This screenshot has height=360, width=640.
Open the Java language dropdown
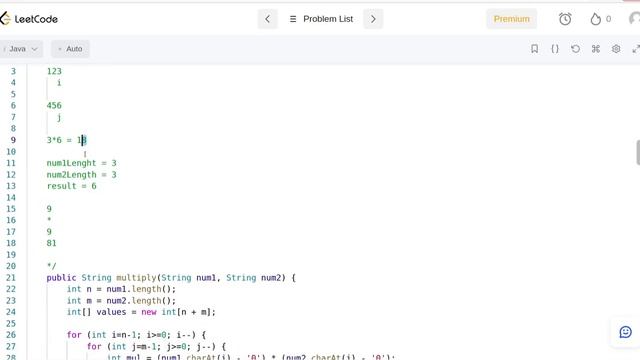(21, 49)
